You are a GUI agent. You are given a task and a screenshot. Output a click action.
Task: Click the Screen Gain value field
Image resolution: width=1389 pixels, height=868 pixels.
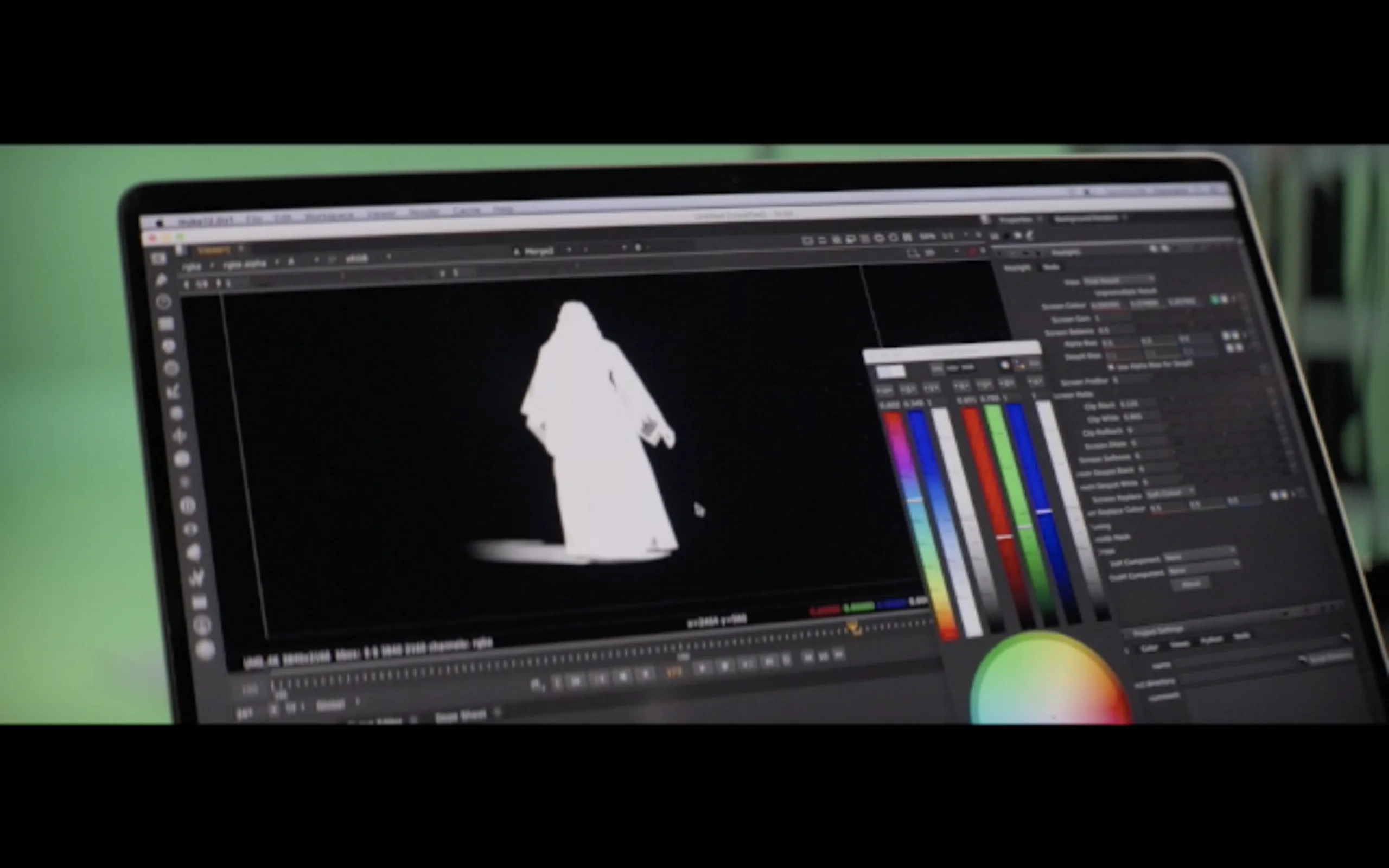(1112, 317)
